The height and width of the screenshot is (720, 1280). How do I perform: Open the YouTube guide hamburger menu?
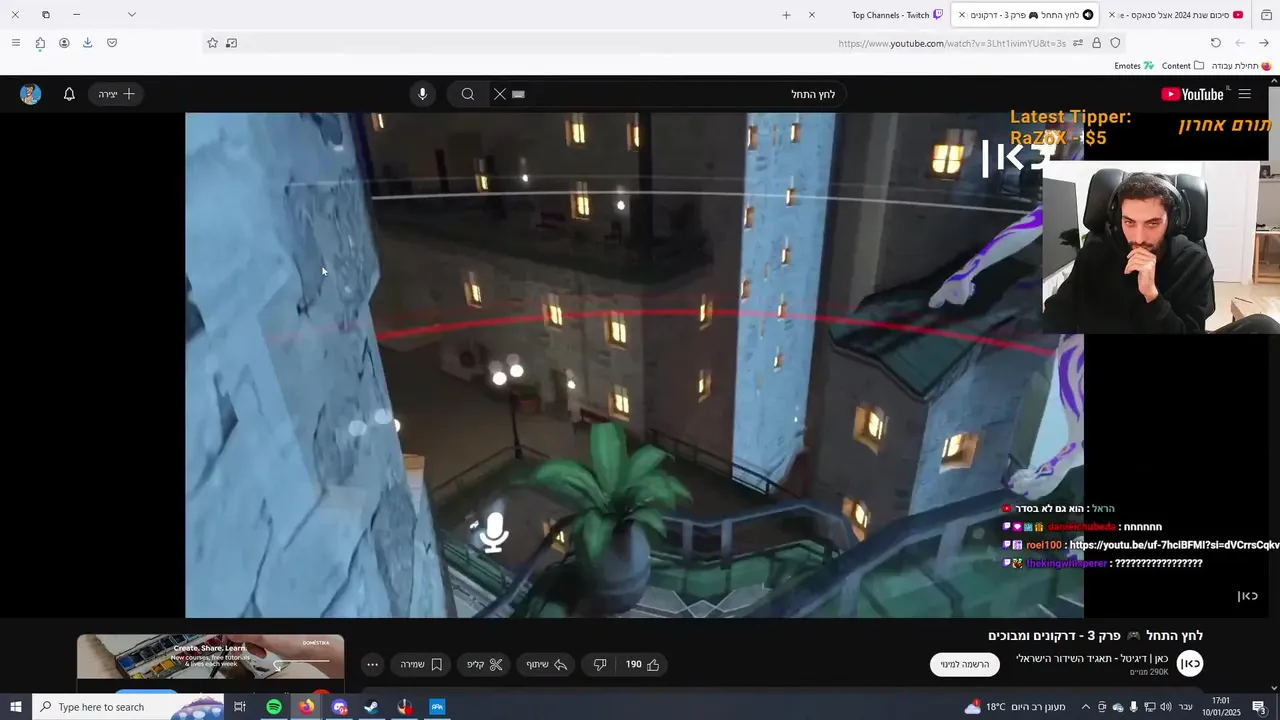pyautogui.click(x=1244, y=94)
